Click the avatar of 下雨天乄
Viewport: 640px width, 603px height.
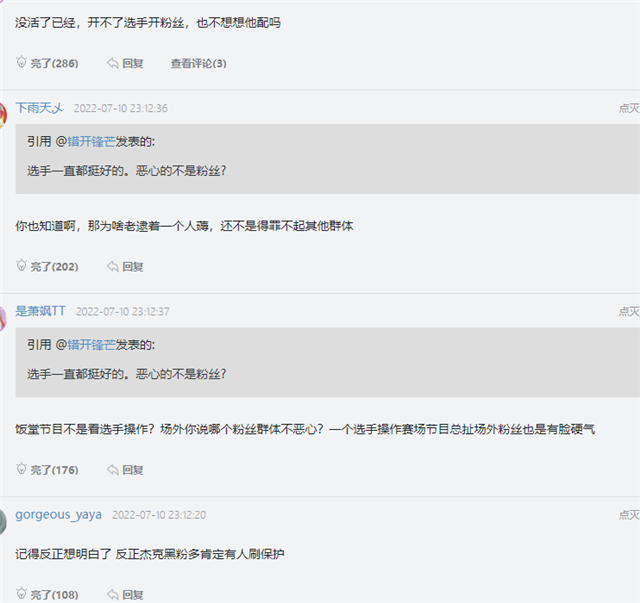[x=3, y=116]
